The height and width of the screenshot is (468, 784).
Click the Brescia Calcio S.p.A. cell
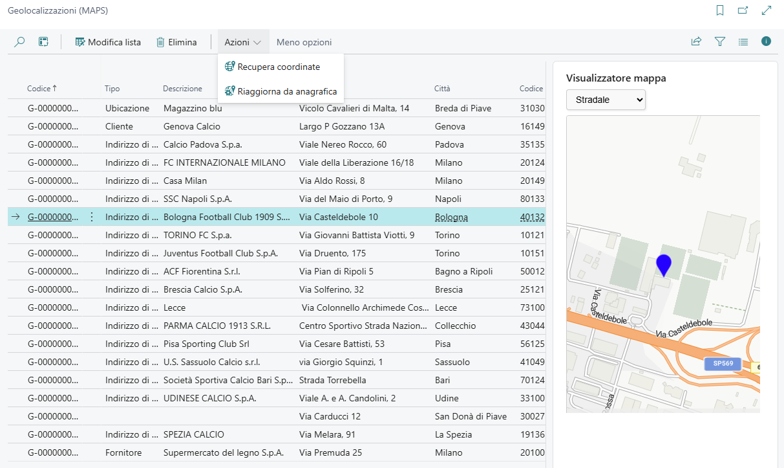click(202, 290)
